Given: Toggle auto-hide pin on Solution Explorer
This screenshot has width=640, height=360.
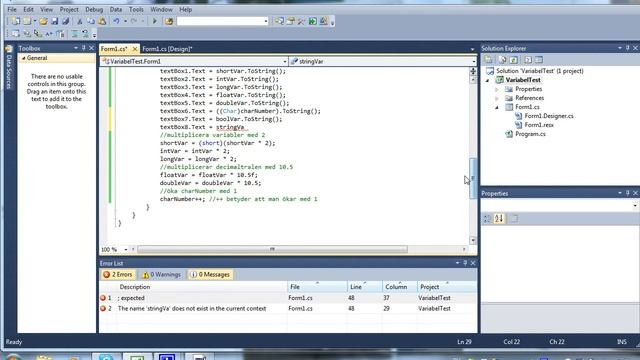Looking at the screenshot, I should (628, 48).
